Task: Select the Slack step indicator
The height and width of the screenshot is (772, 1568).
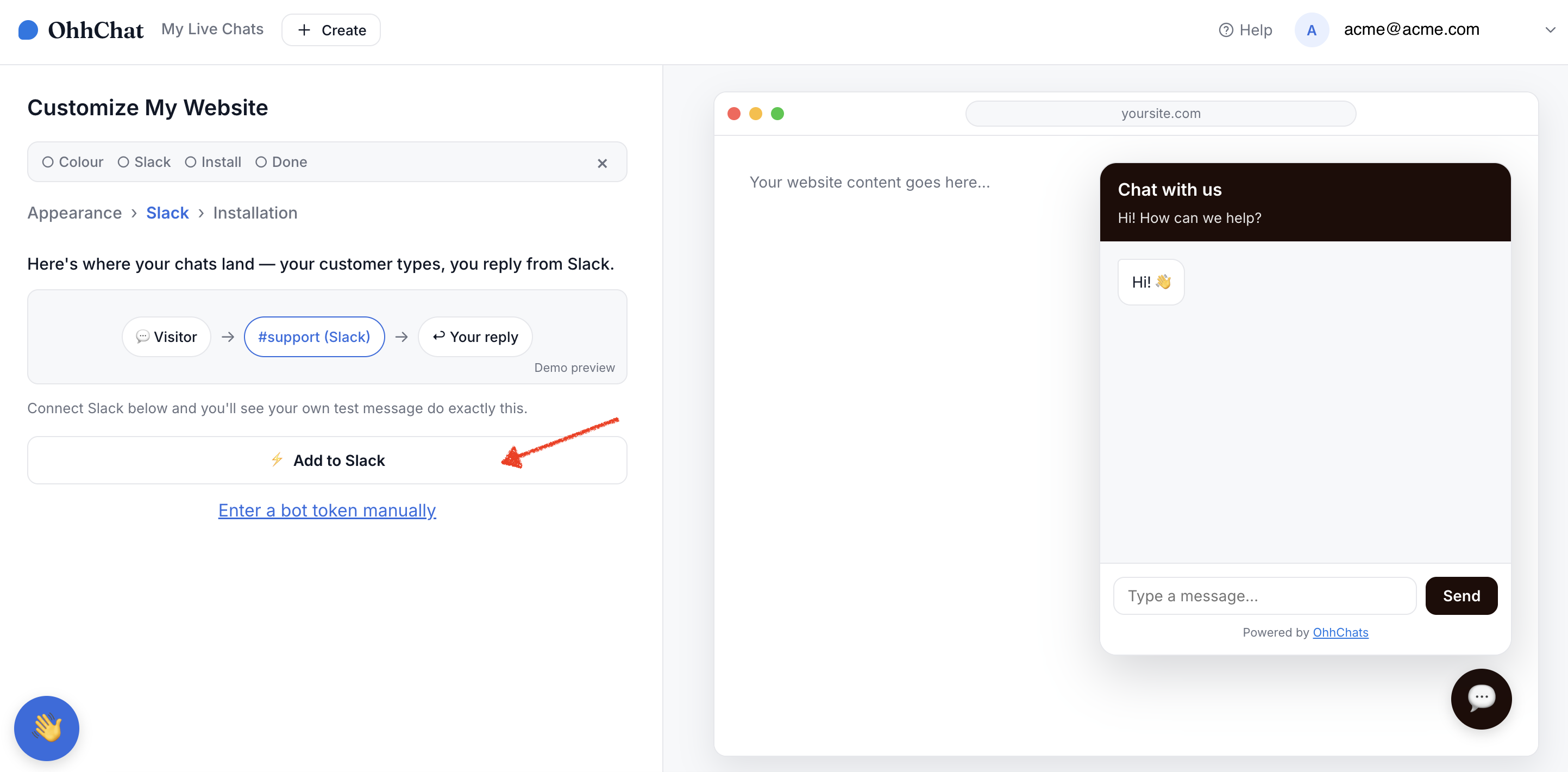Action: point(143,162)
